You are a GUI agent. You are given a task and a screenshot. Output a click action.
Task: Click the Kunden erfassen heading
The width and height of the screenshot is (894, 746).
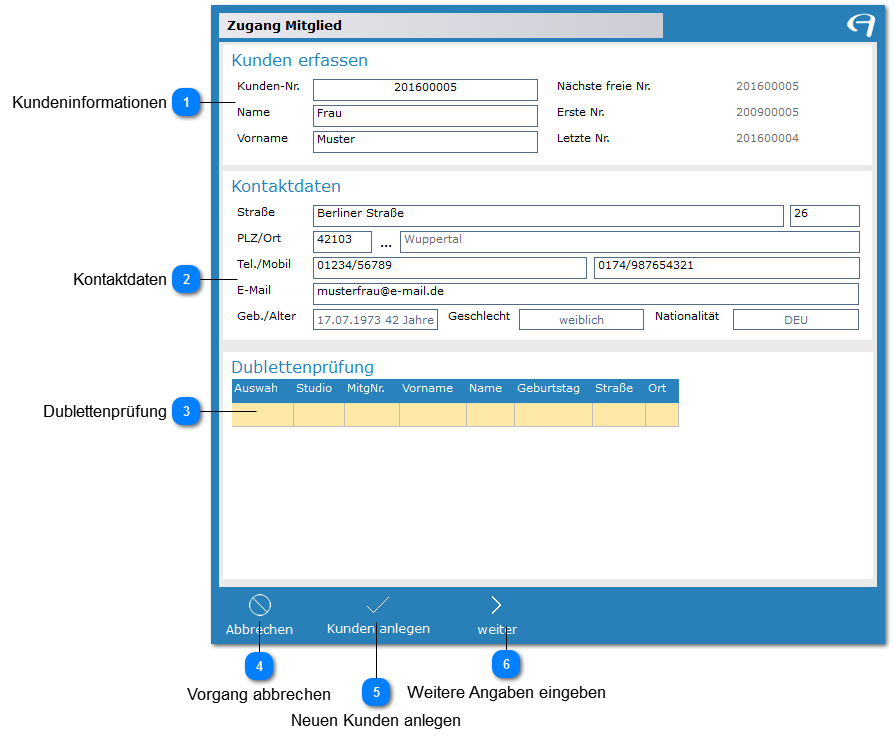299,60
